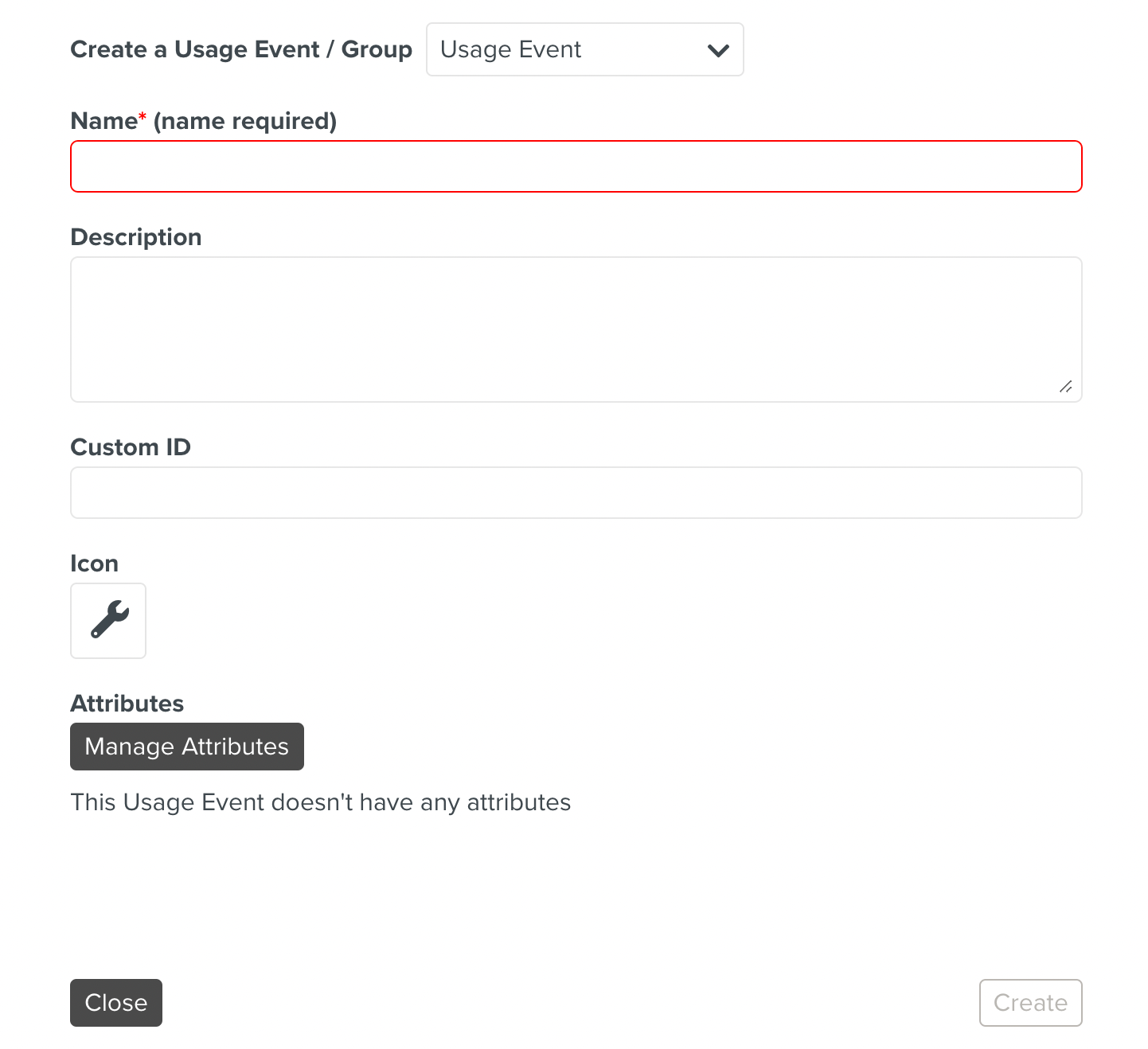Click the wrench icon picker button
This screenshot has width=1148, height=1049.
(108, 621)
